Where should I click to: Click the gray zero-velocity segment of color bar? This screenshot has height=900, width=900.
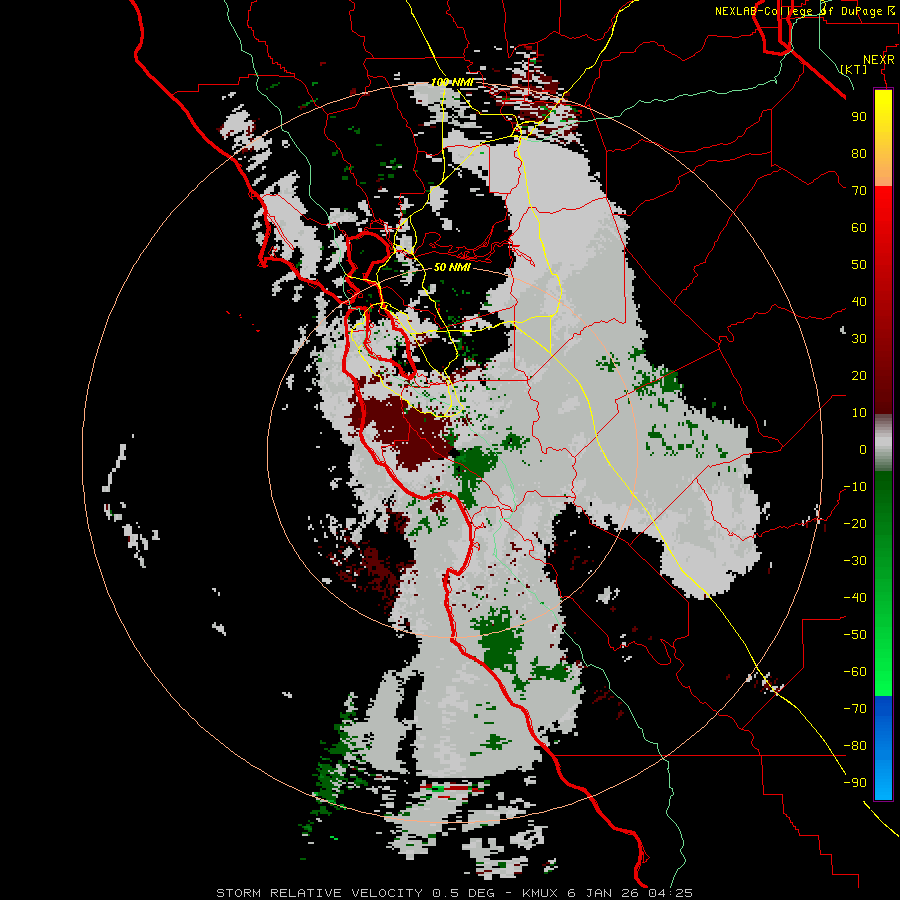[x=883, y=443]
